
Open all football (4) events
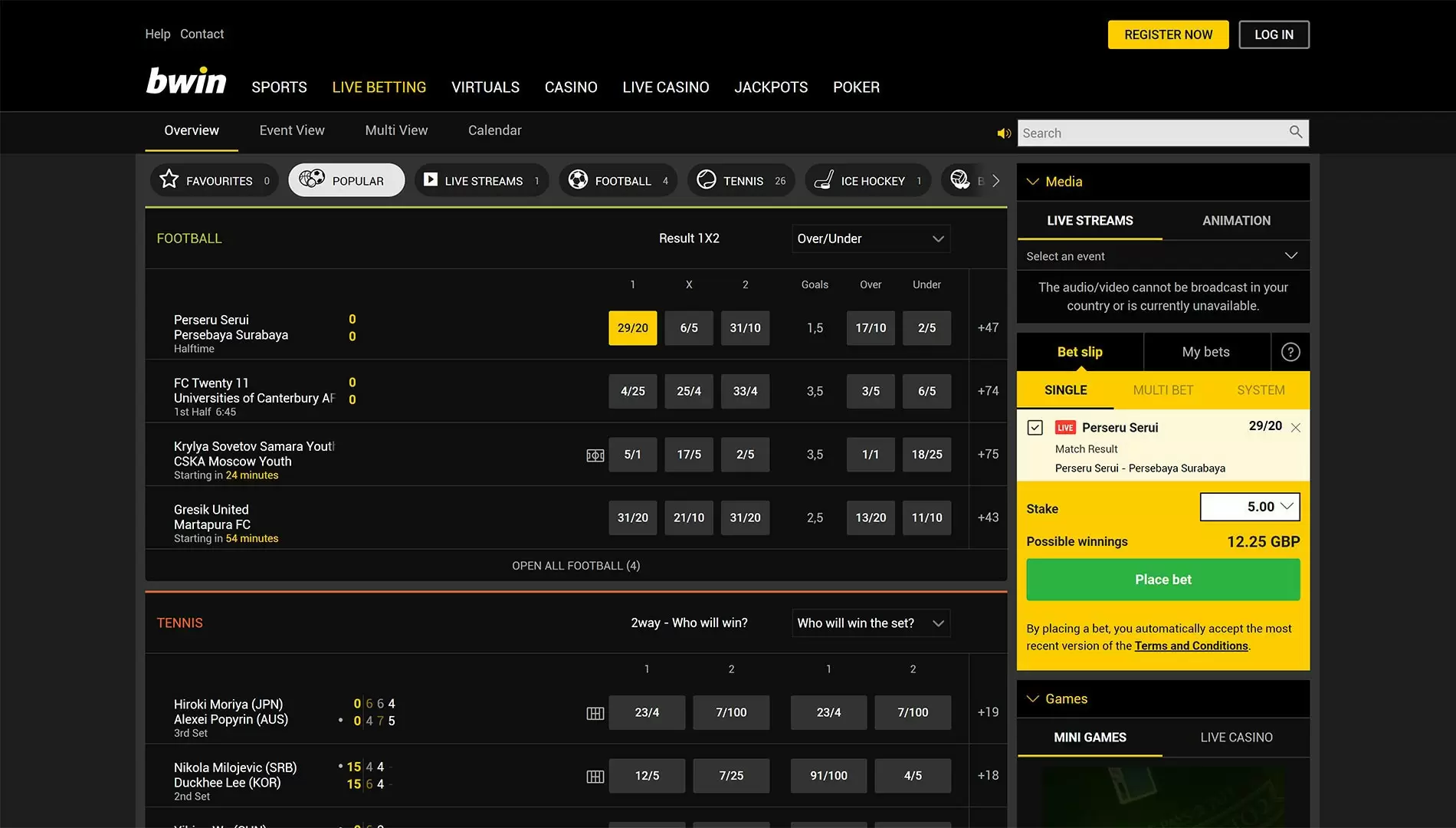(x=576, y=566)
